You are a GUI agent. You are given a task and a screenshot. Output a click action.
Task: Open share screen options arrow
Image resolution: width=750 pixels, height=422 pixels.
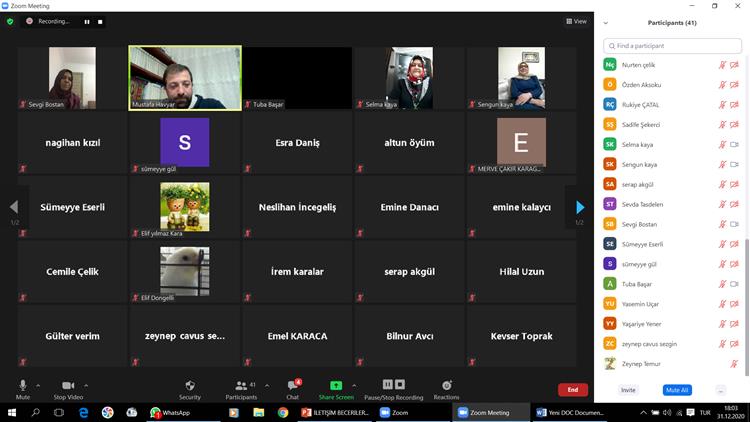coord(354,385)
